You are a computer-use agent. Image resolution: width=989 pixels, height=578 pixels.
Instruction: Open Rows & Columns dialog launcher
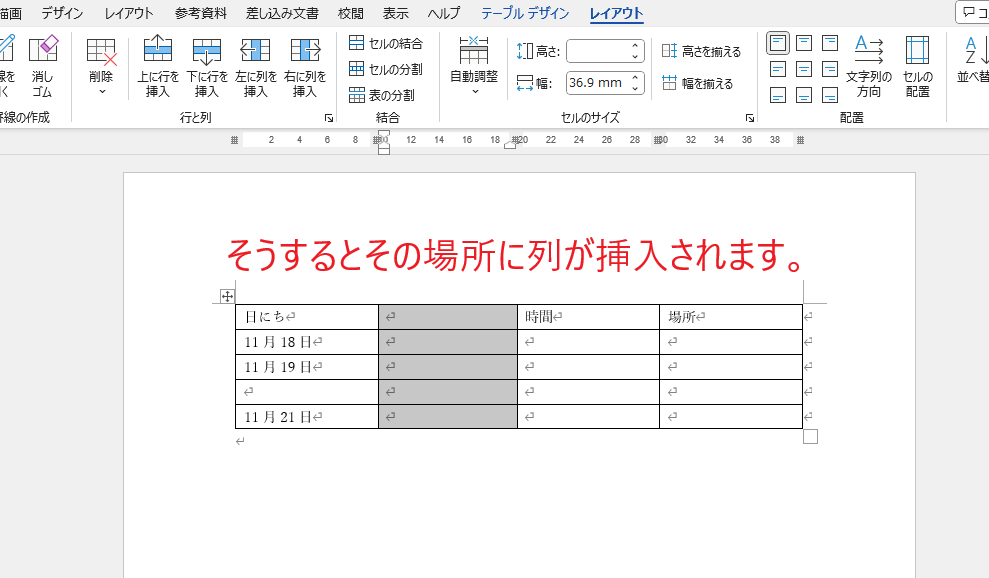click(x=329, y=118)
